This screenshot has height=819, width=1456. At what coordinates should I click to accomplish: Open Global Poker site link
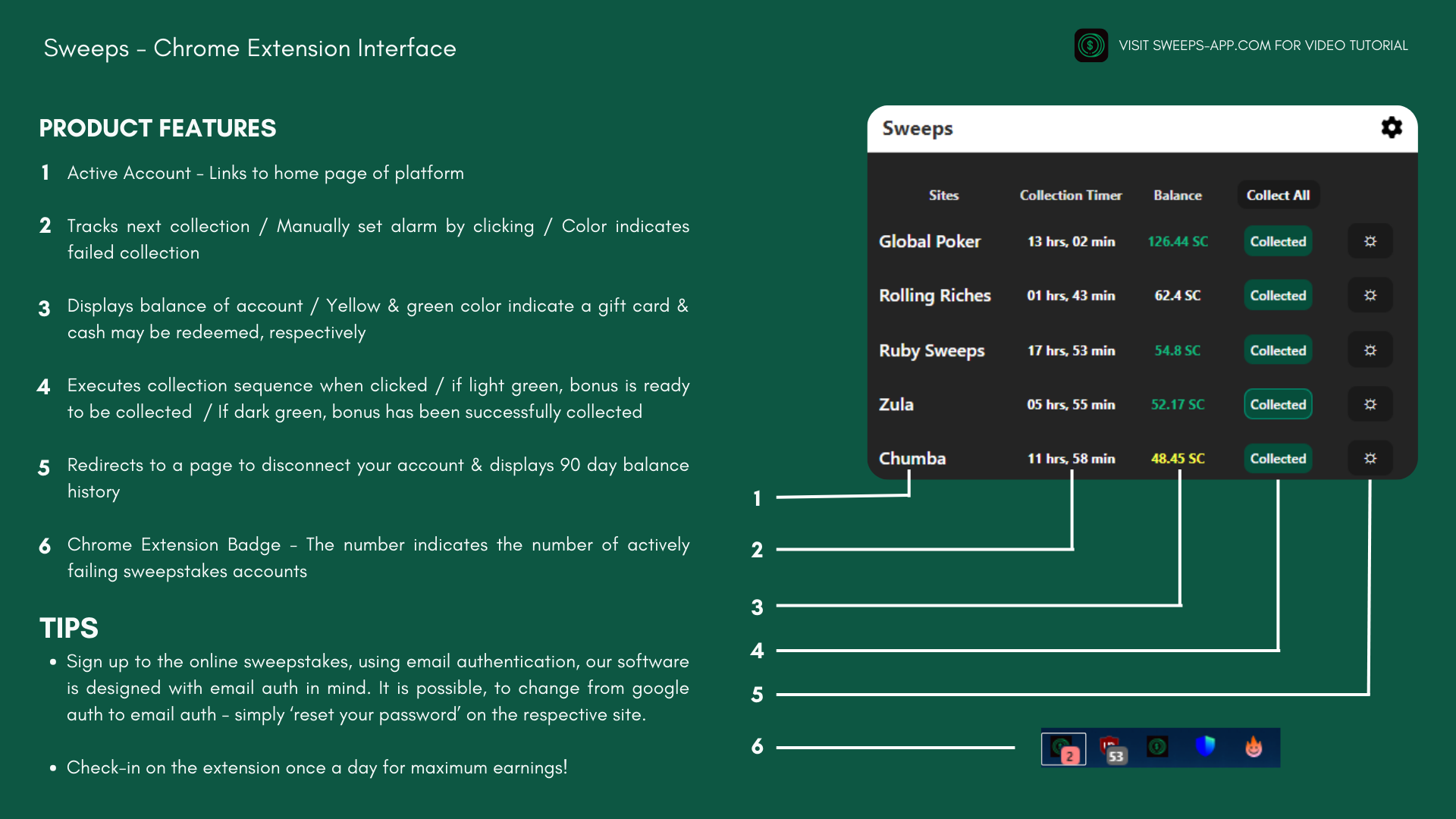(x=930, y=241)
